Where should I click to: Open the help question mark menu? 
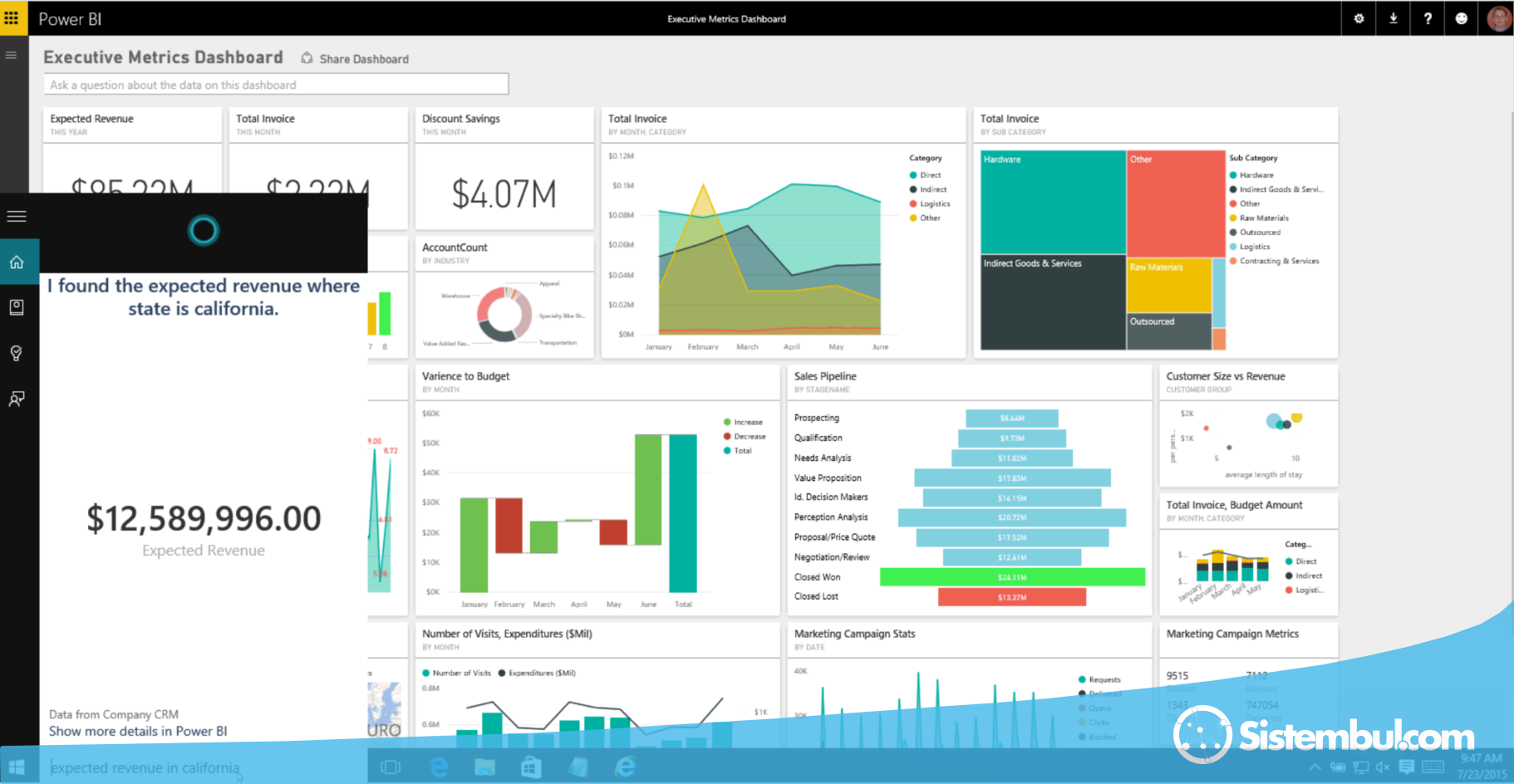coord(1428,18)
